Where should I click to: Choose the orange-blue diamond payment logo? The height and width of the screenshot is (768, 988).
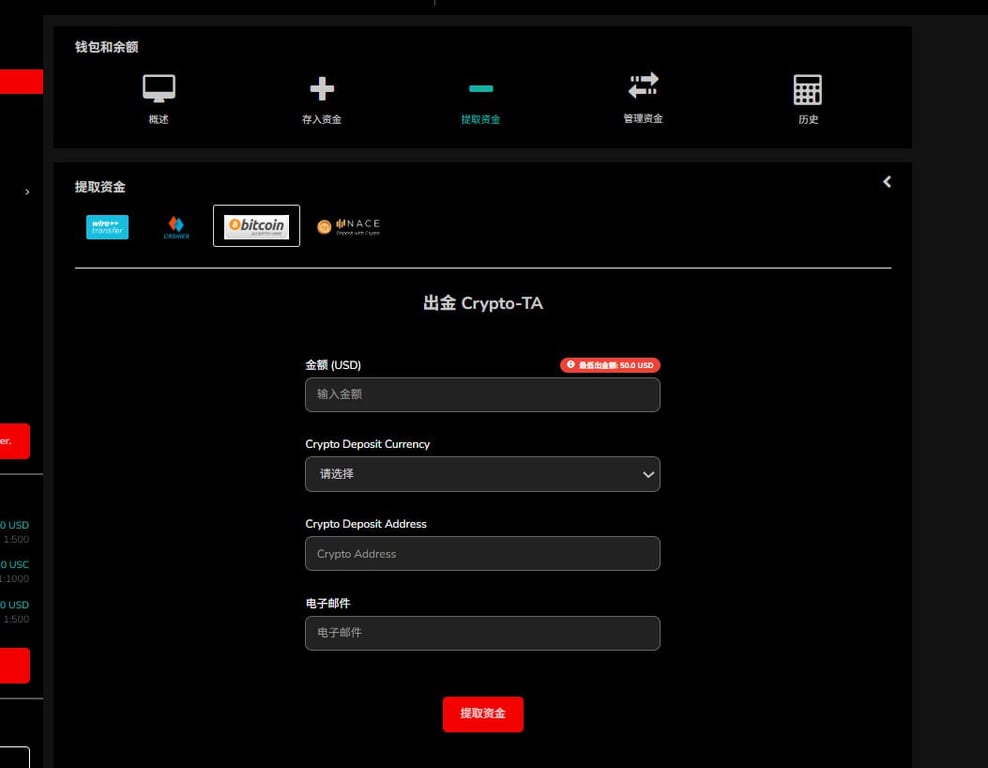(176, 227)
